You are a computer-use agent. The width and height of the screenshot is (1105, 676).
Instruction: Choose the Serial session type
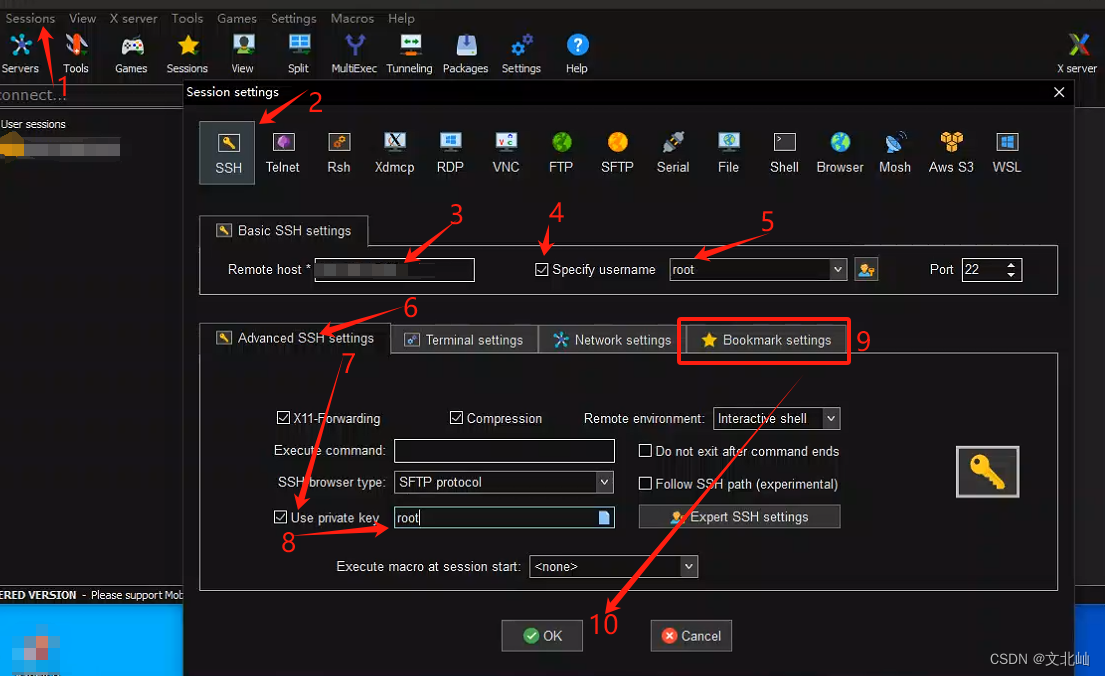tap(672, 153)
